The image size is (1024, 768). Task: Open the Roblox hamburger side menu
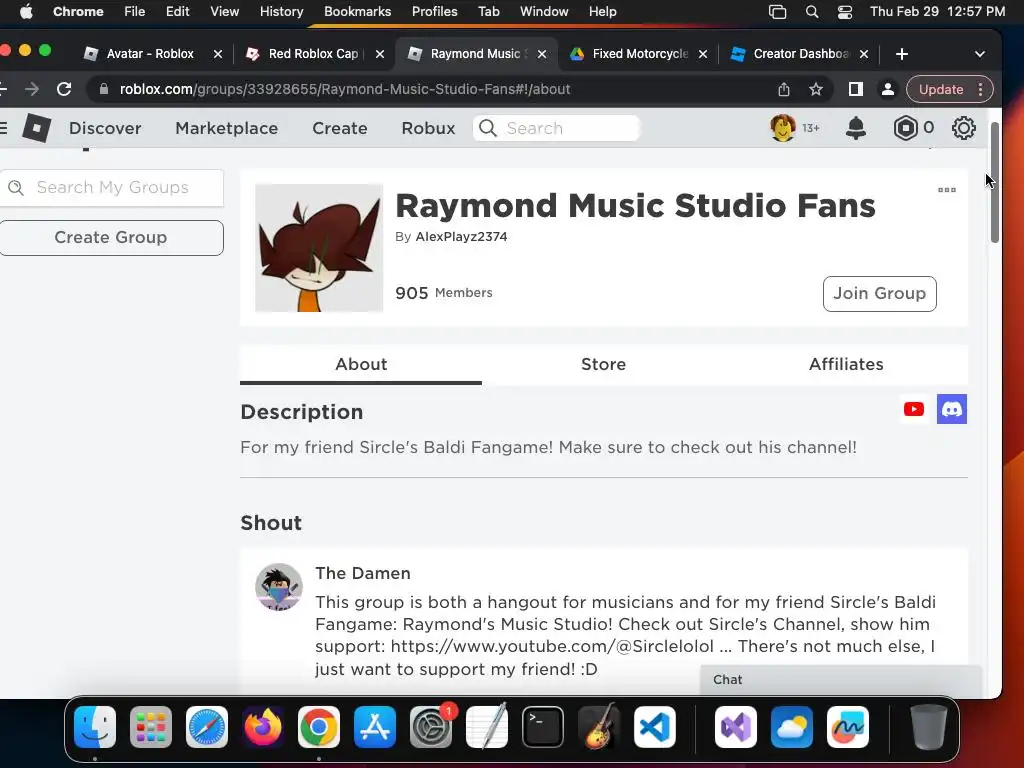click(x=4, y=128)
